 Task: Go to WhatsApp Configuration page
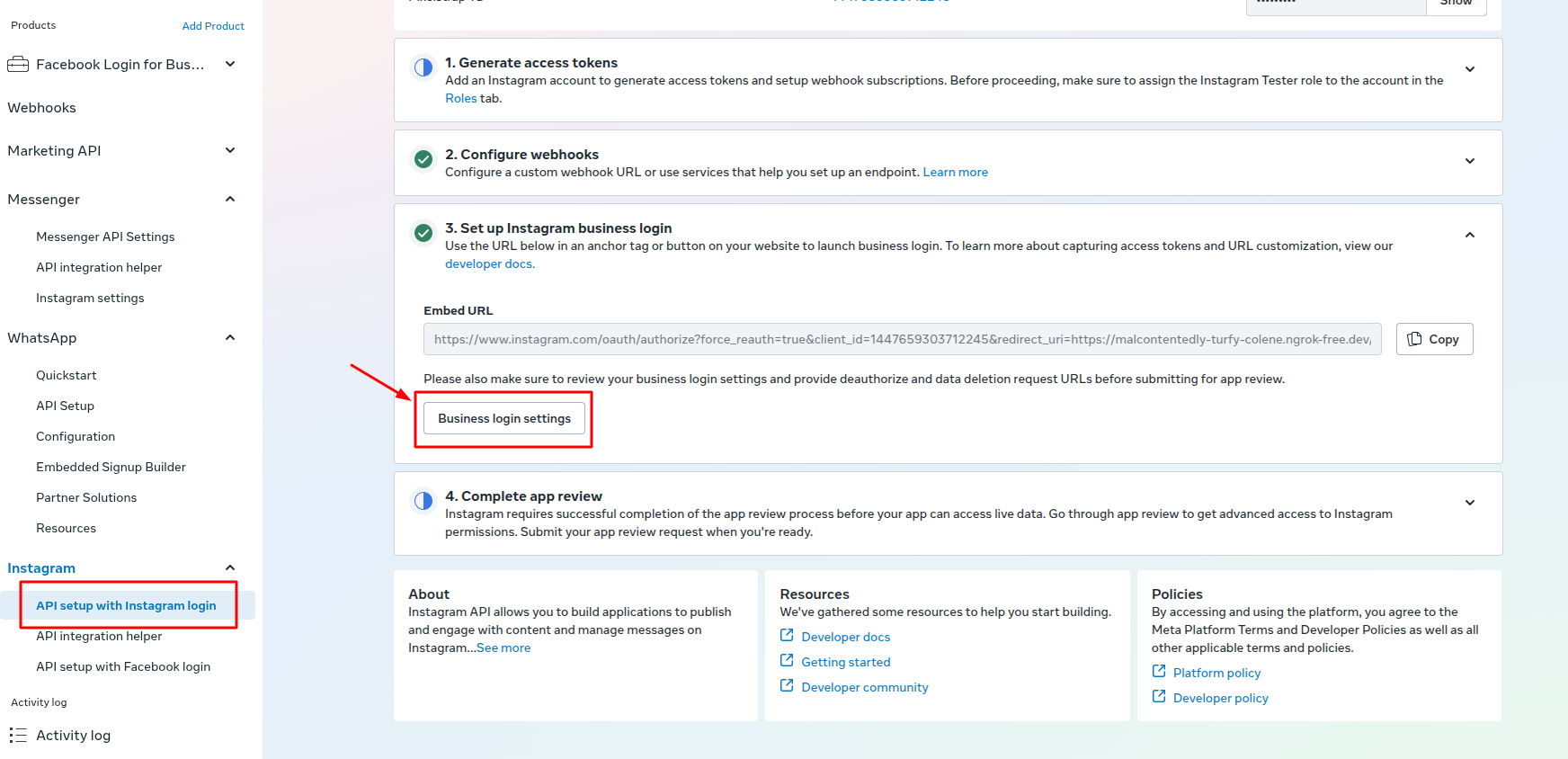pyautogui.click(x=76, y=436)
